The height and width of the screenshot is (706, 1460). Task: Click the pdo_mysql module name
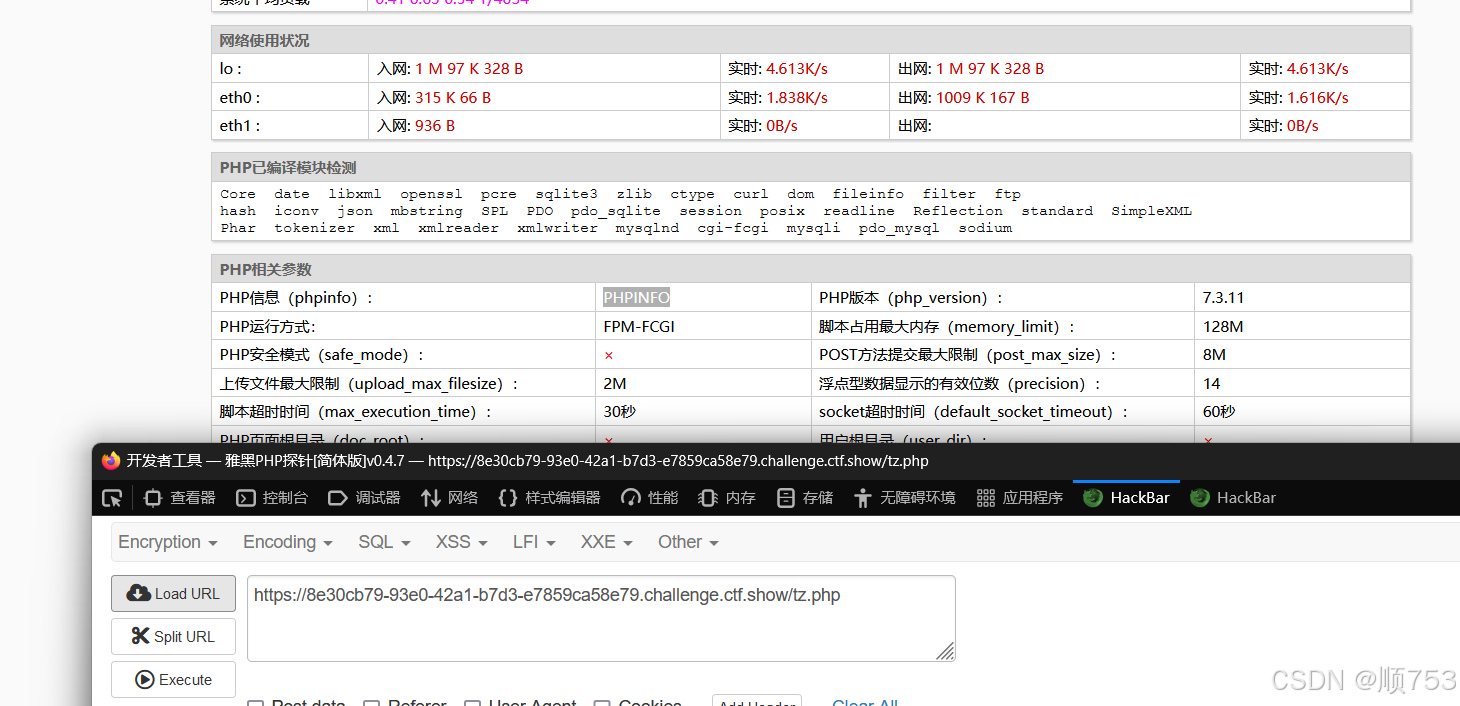[x=899, y=228]
